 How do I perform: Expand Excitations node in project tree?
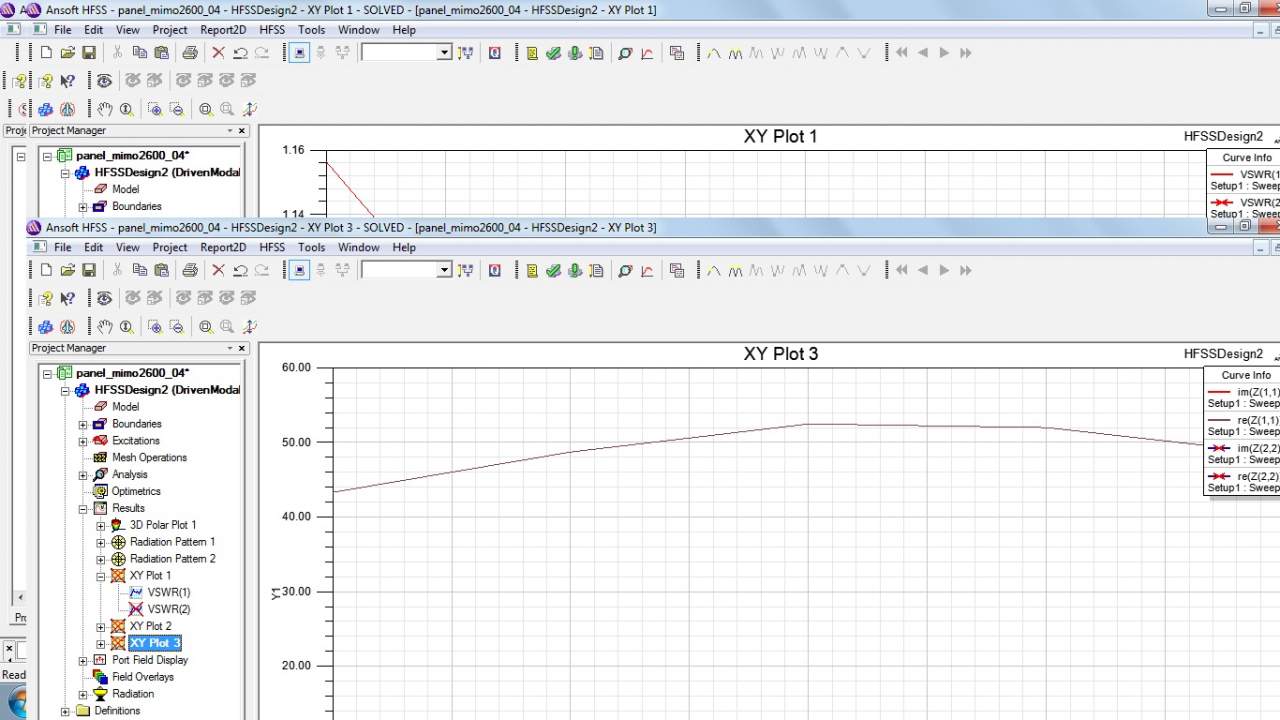83,441
